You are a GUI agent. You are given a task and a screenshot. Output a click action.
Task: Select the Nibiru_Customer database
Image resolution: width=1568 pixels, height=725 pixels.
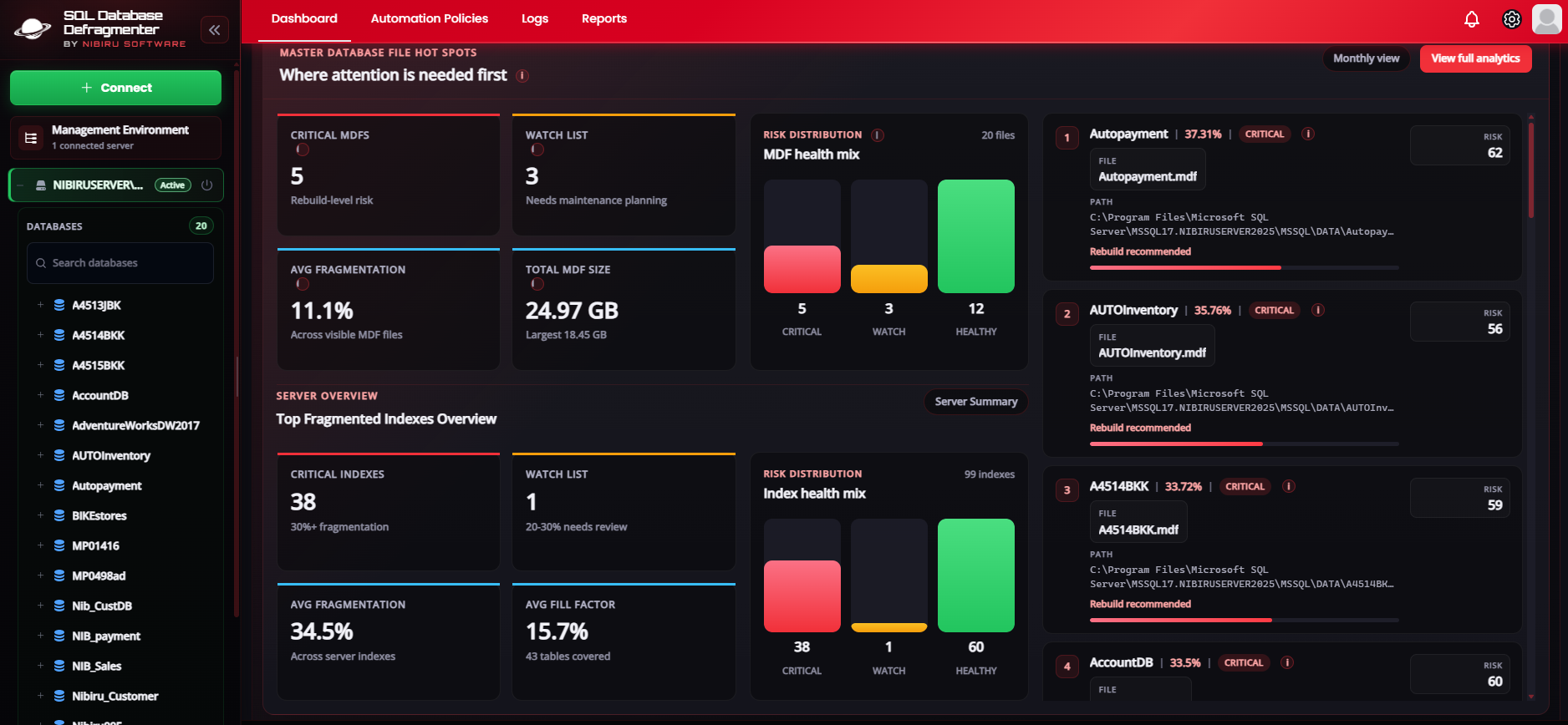coord(115,696)
